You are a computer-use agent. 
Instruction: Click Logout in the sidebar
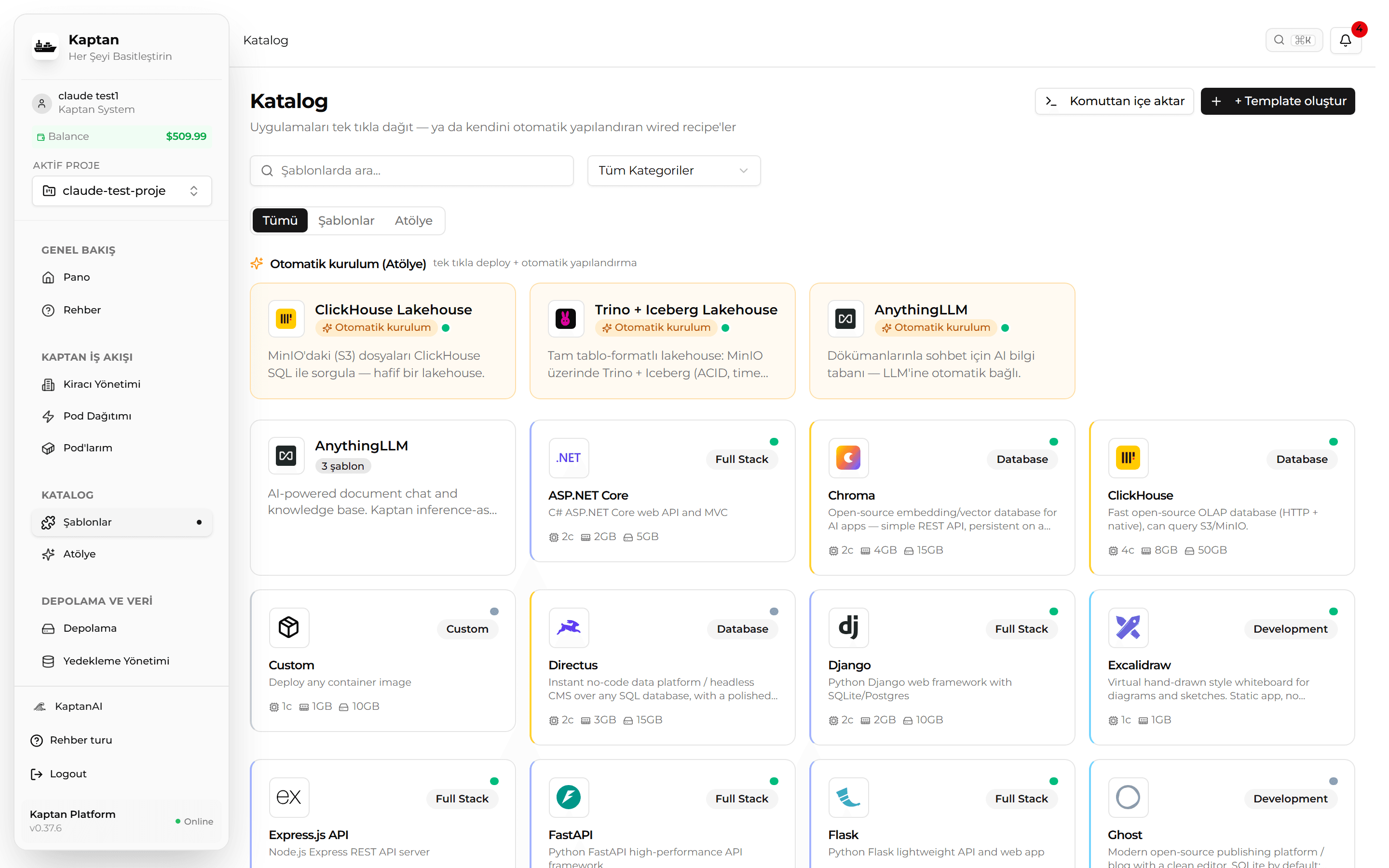tap(122, 774)
